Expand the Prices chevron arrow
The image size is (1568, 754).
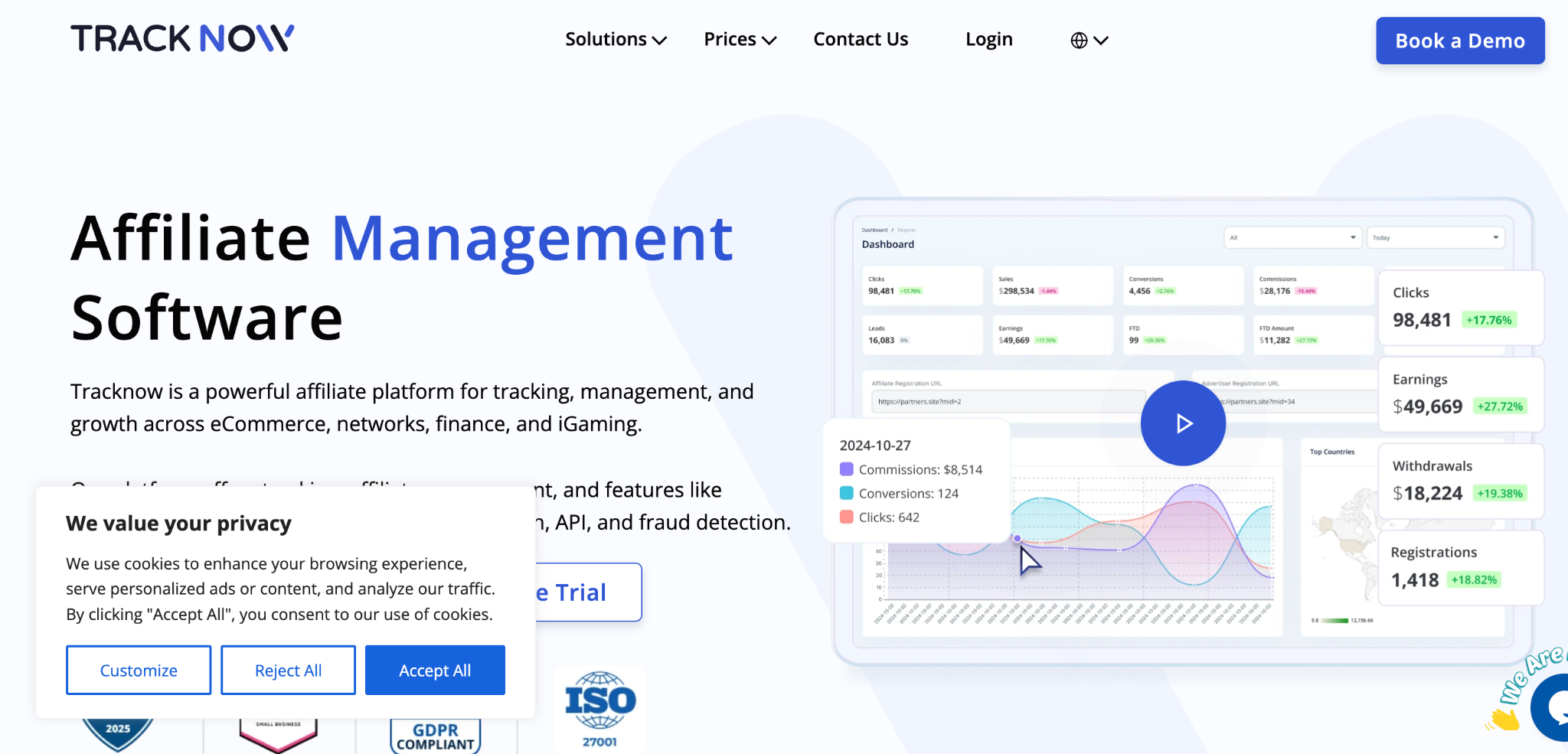point(769,41)
